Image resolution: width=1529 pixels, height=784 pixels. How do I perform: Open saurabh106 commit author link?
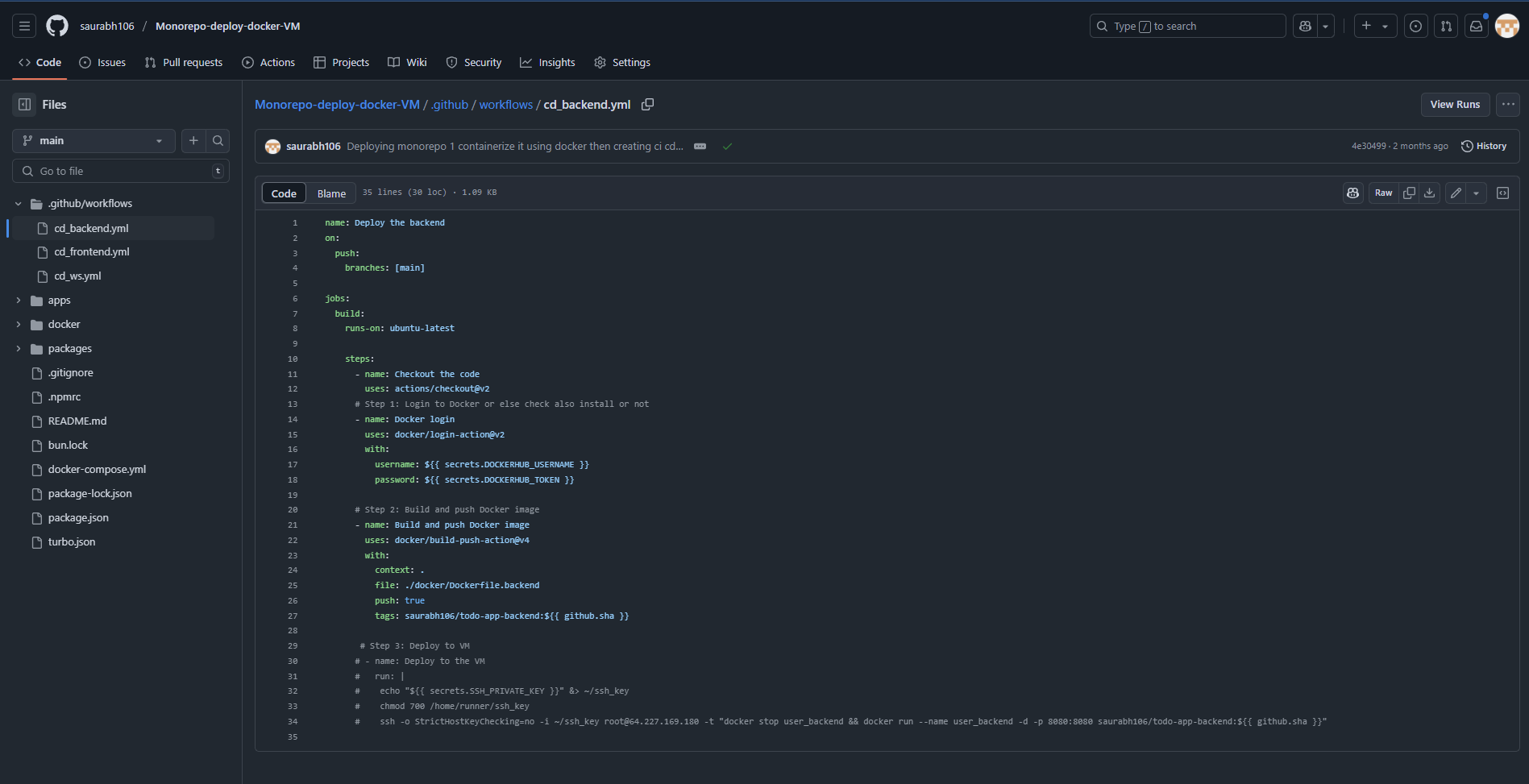pos(314,146)
